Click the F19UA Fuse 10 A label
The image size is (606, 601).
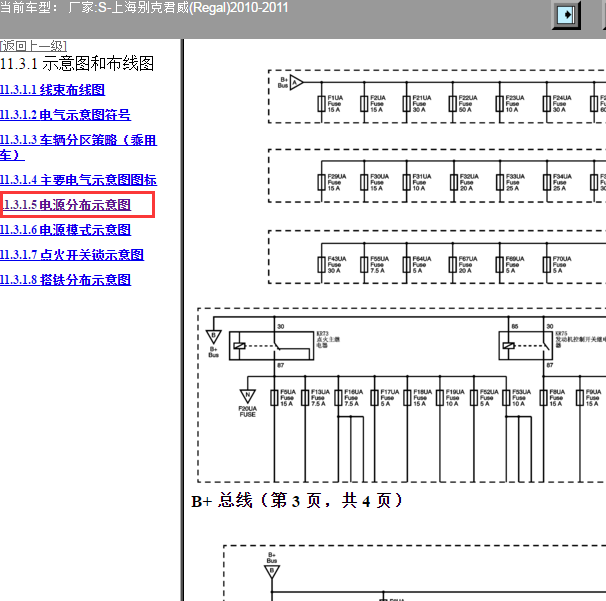(455, 398)
